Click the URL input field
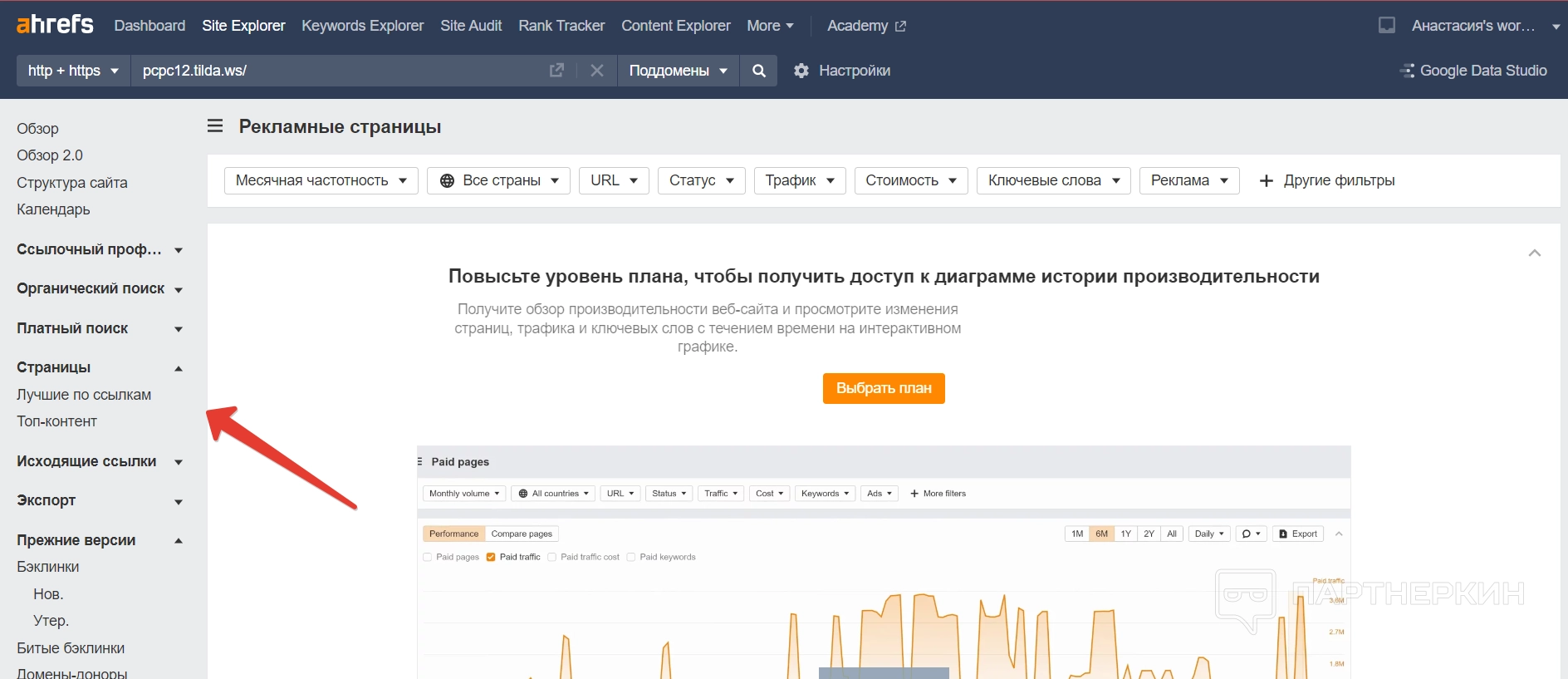This screenshot has width=1568, height=679. pyautogui.click(x=332, y=71)
